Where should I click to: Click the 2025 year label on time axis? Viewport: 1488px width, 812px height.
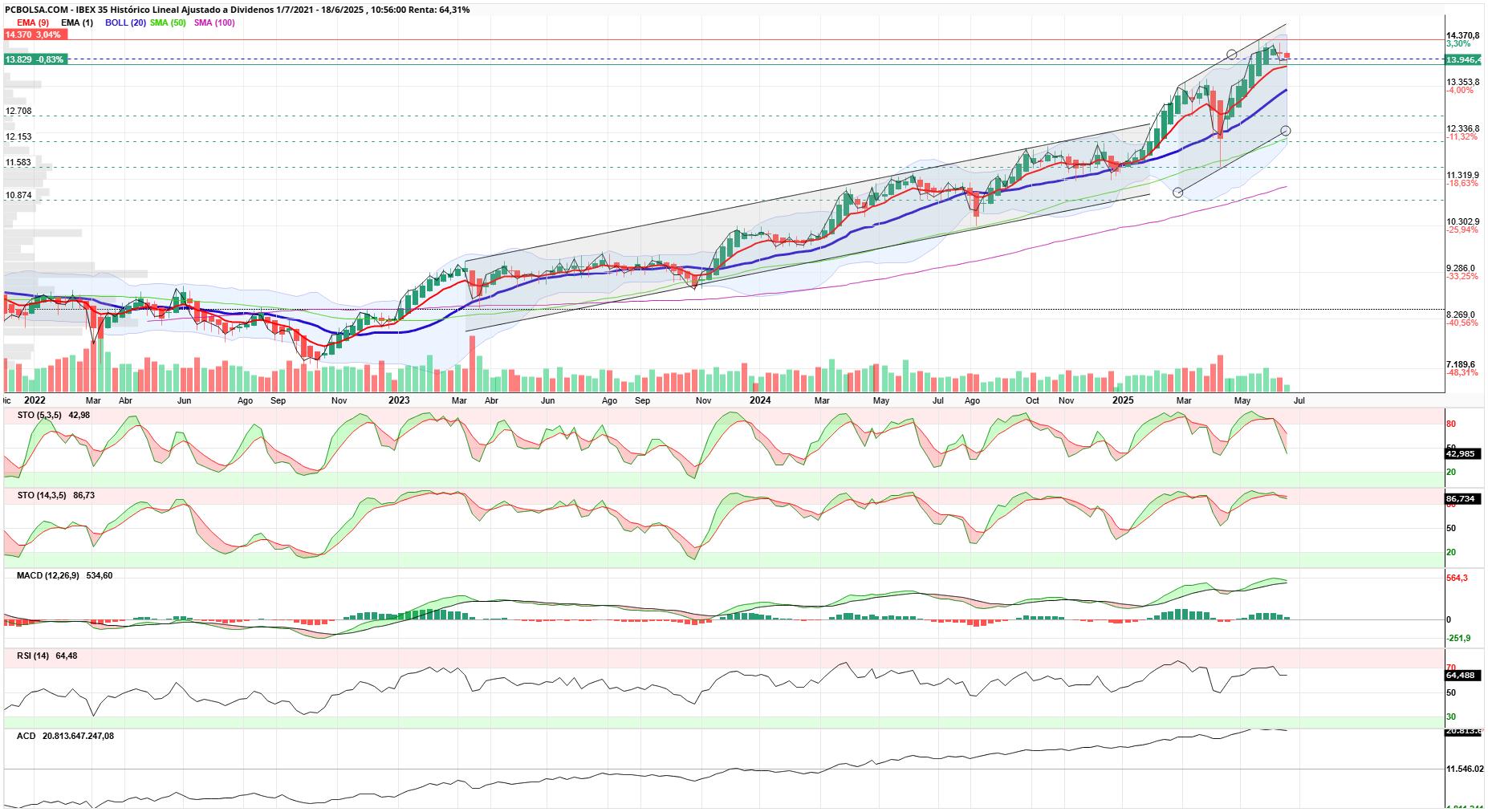(x=1123, y=400)
